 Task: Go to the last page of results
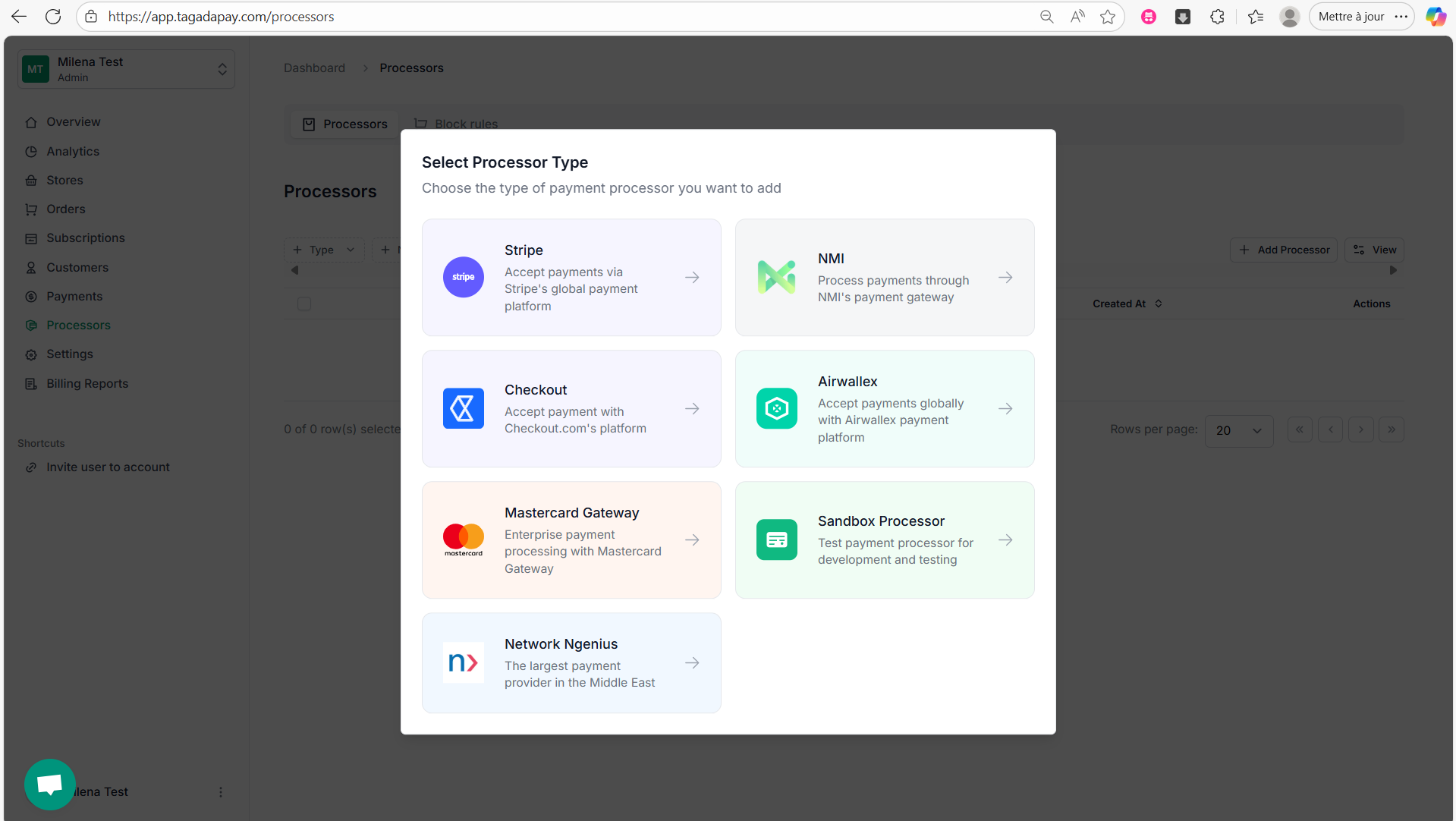(x=1391, y=429)
